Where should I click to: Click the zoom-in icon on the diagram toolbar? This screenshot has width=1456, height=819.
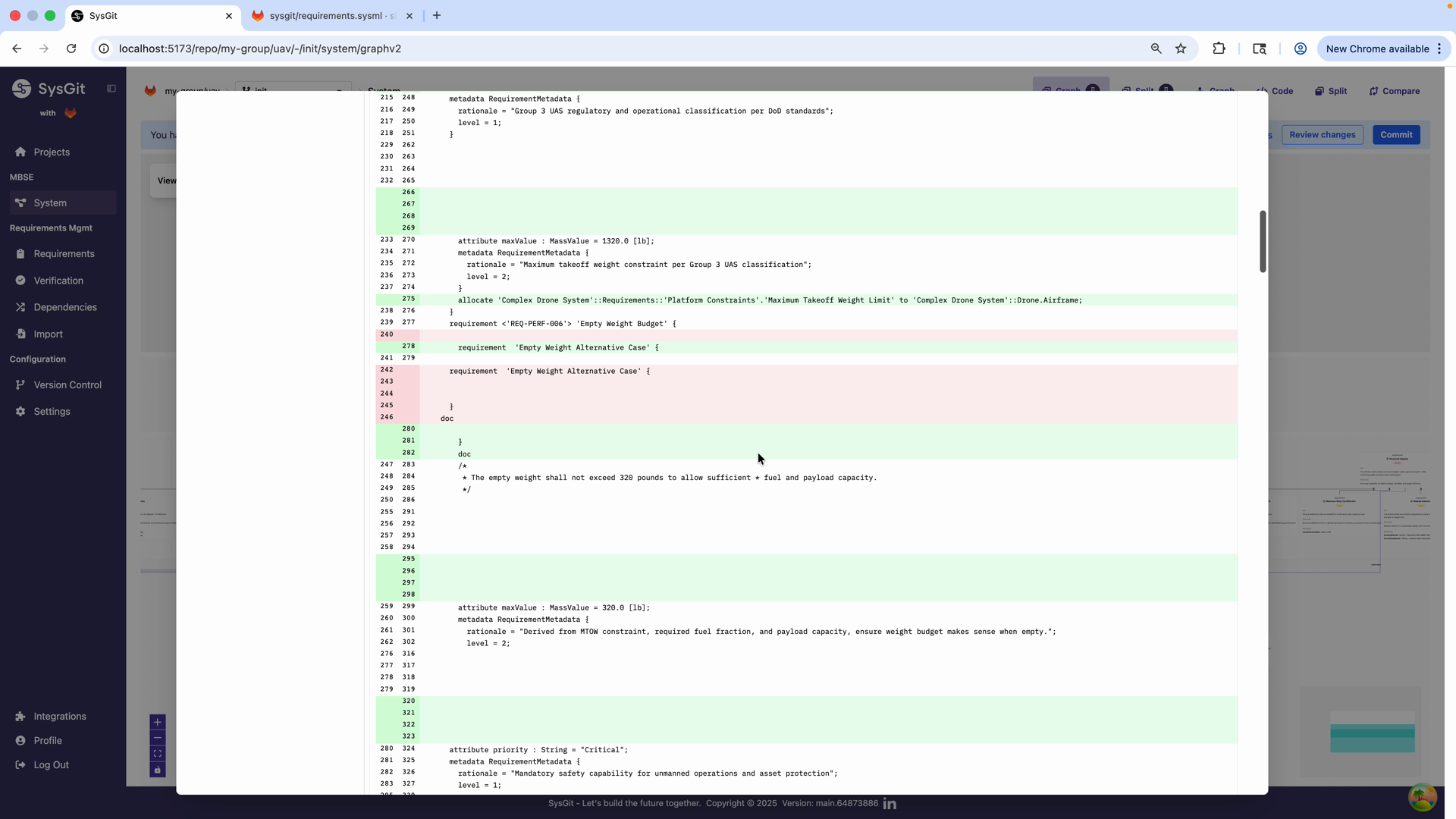coord(158,721)
